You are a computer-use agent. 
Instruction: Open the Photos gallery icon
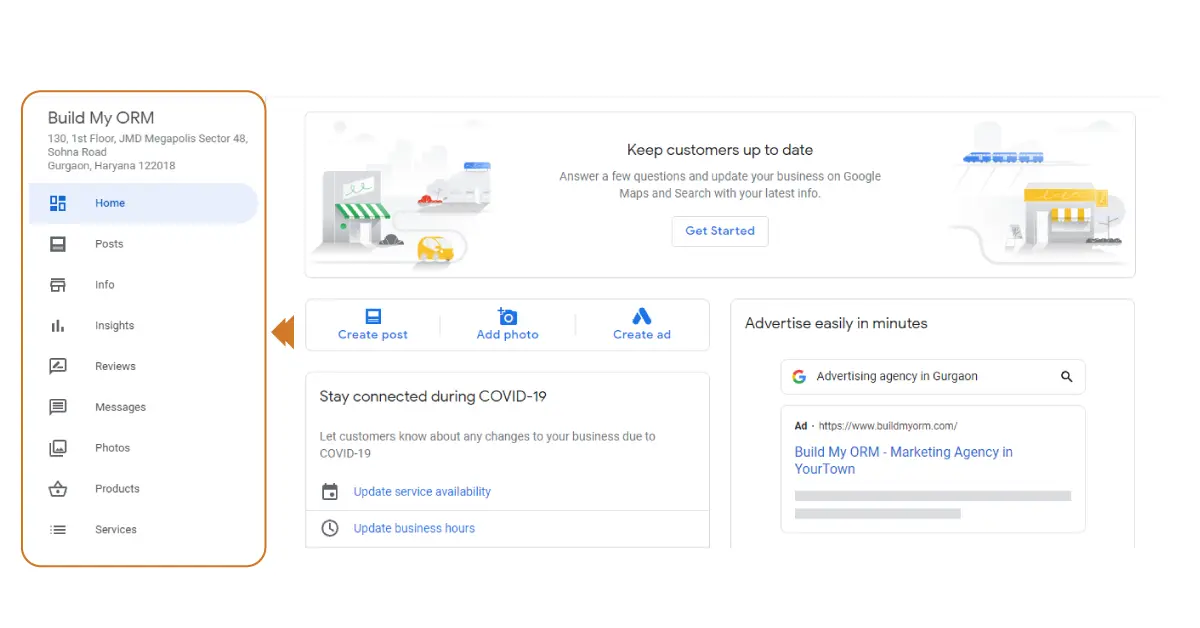[x=58, y=448]
